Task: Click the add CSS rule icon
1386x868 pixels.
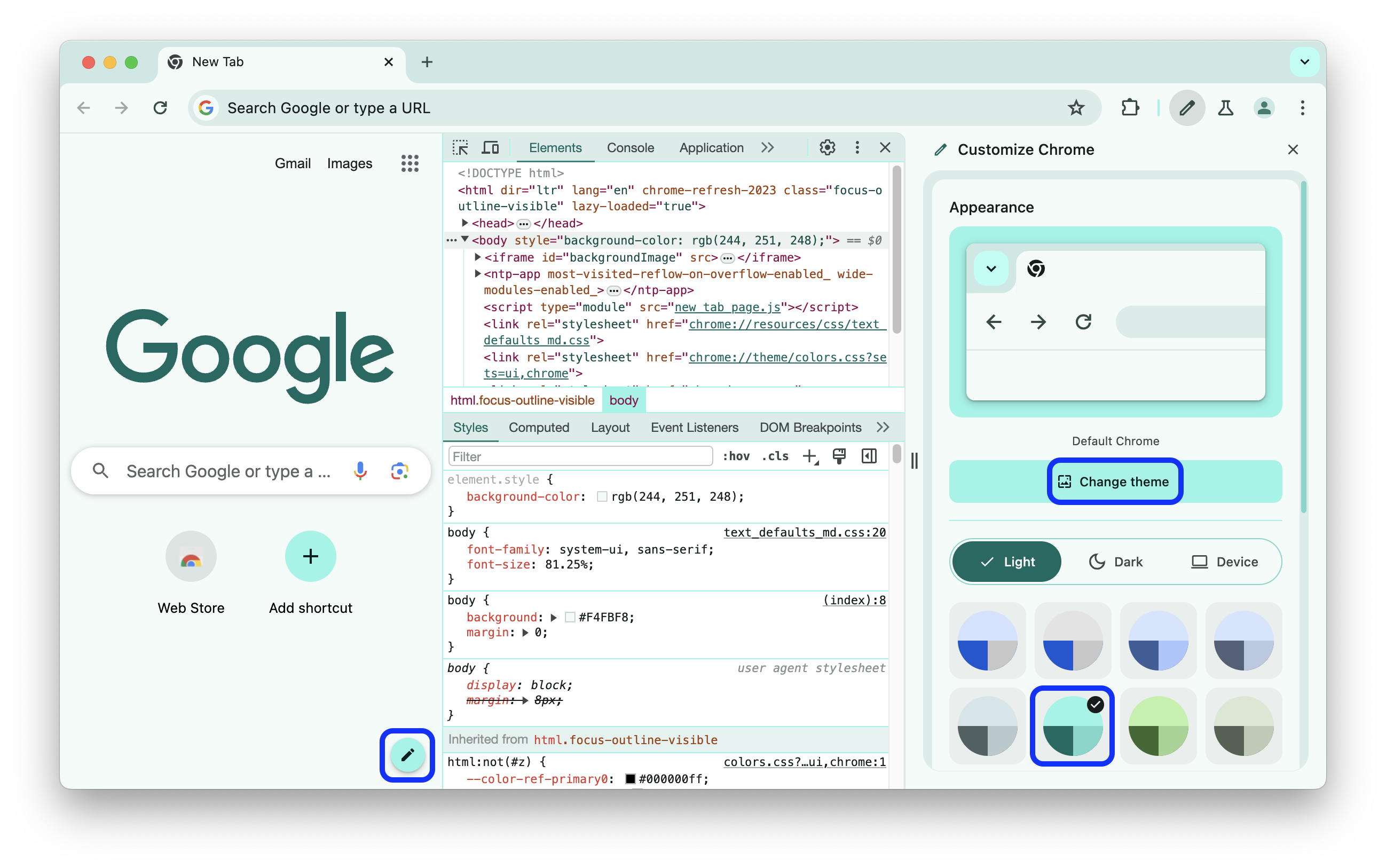Action: tap(809, 456)
